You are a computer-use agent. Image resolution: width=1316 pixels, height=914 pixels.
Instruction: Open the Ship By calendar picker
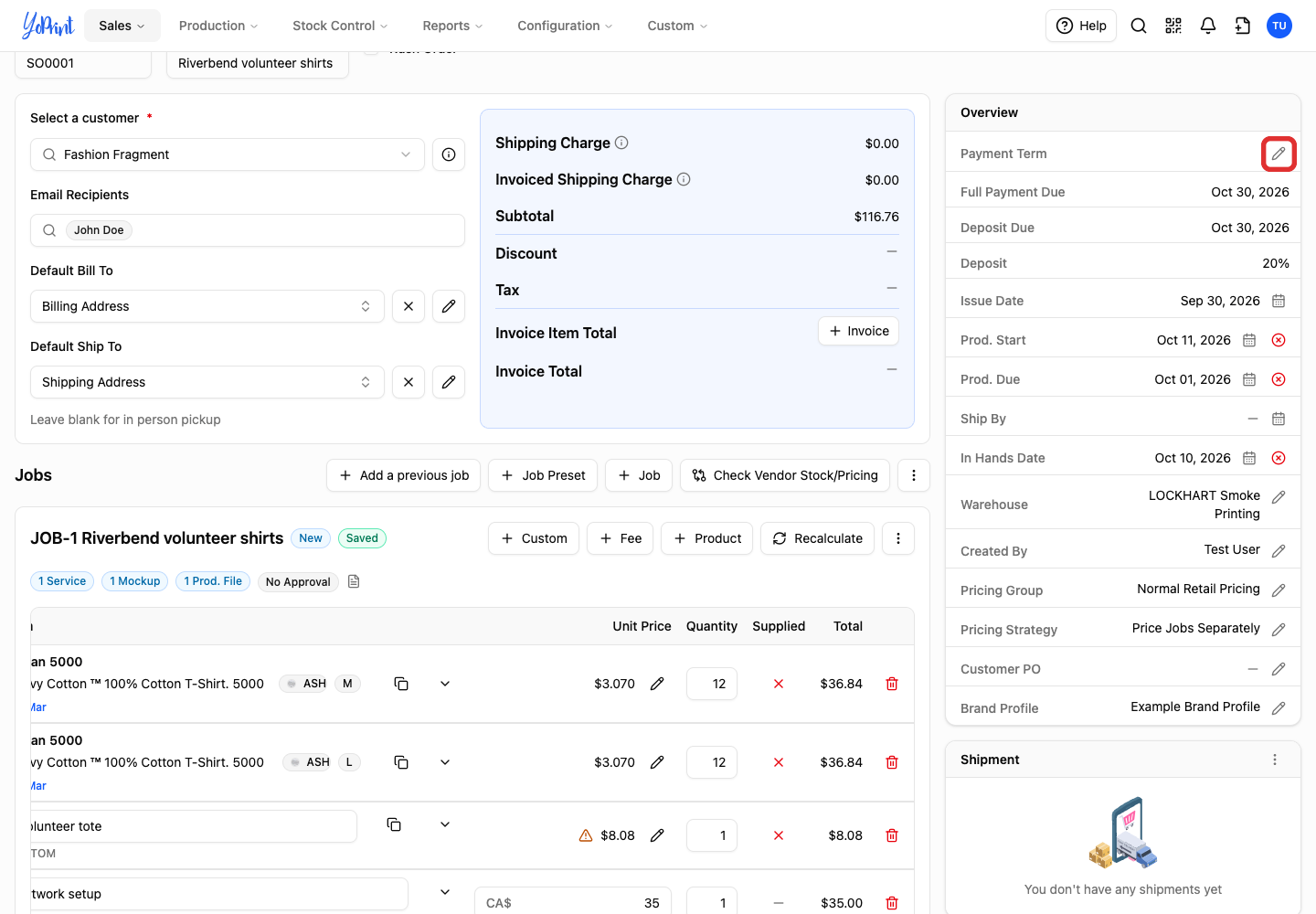click(x=1279, y=419)
